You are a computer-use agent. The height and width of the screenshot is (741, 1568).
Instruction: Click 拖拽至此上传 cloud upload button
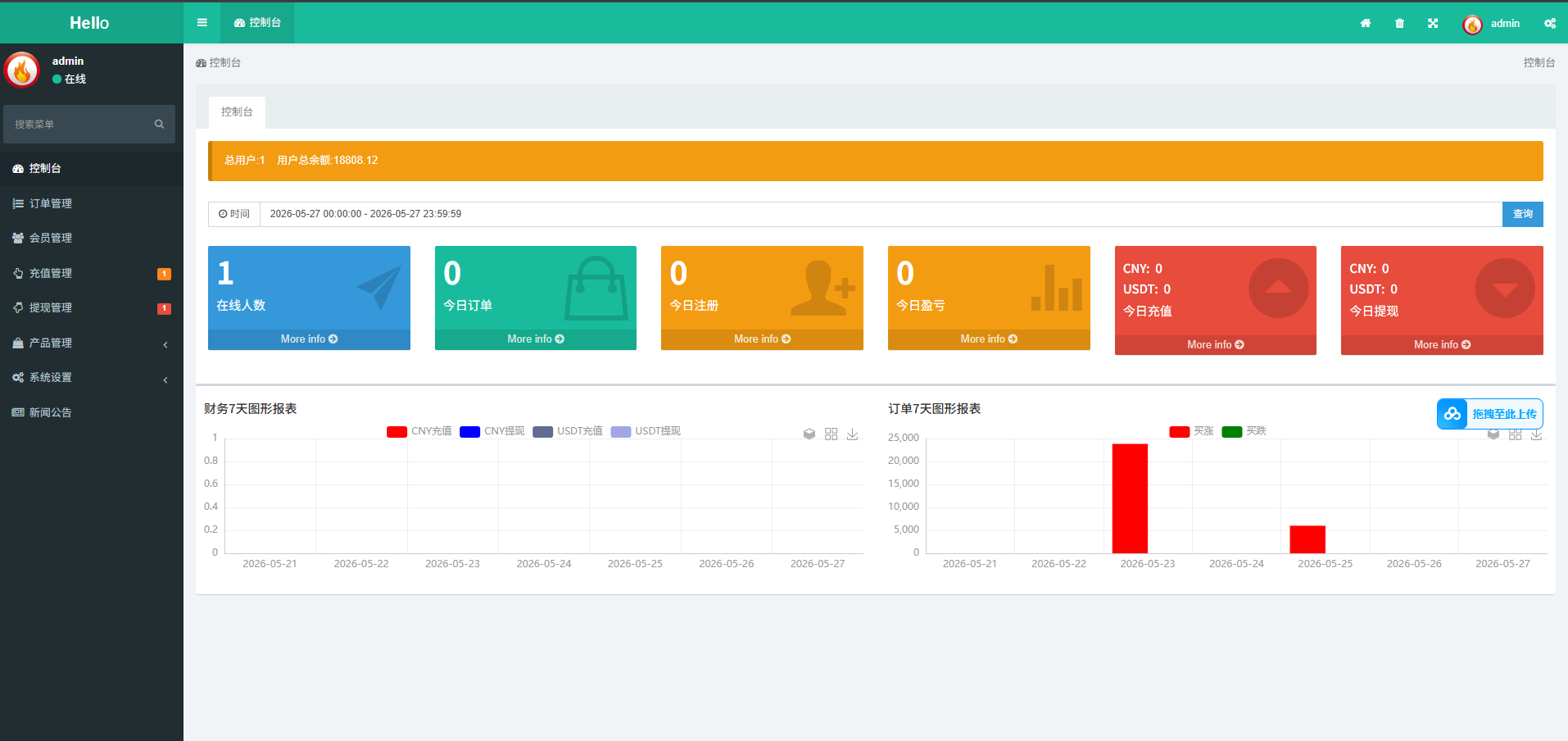point(1490,414)
